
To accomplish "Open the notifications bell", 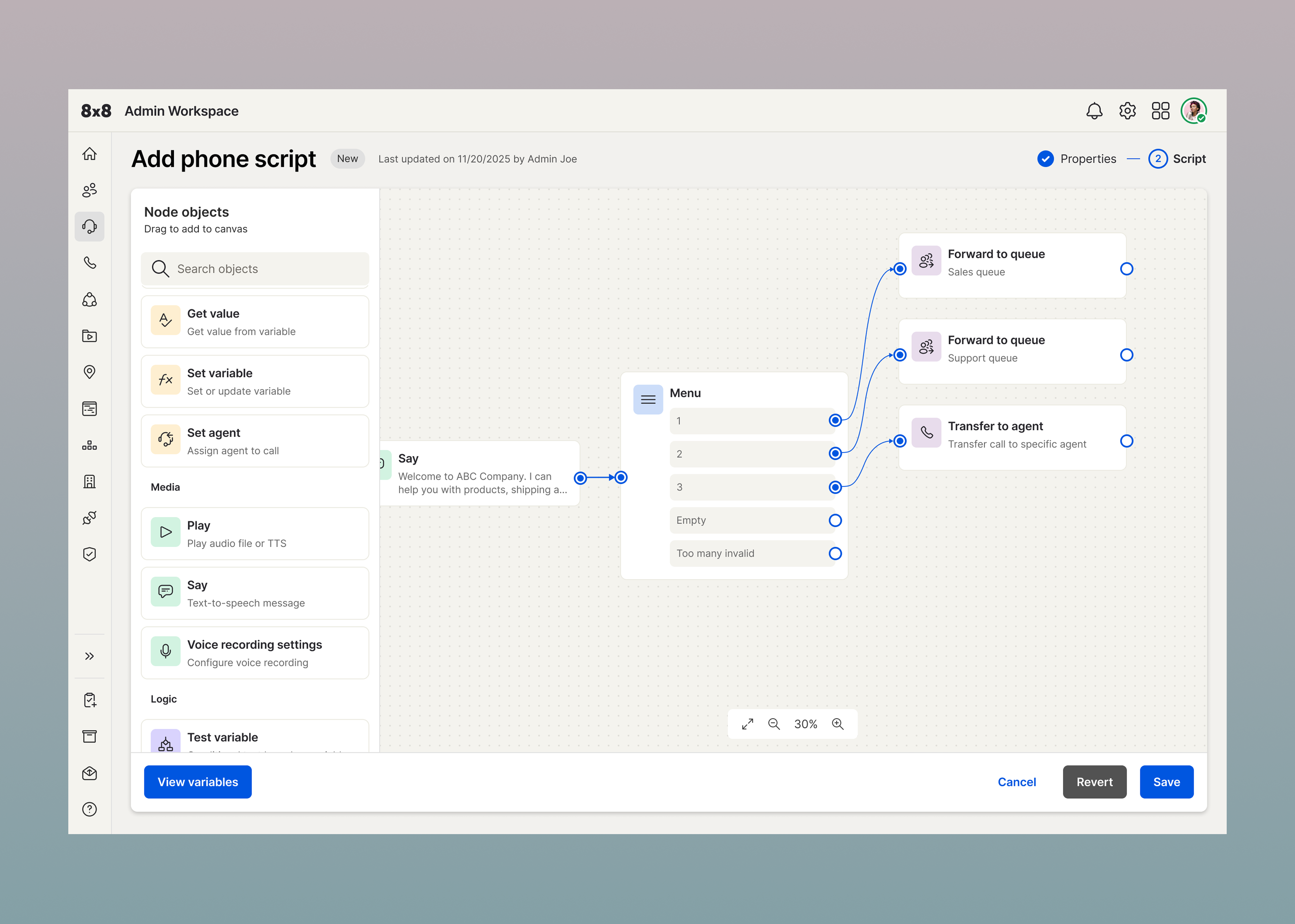I will (1094, 110).
